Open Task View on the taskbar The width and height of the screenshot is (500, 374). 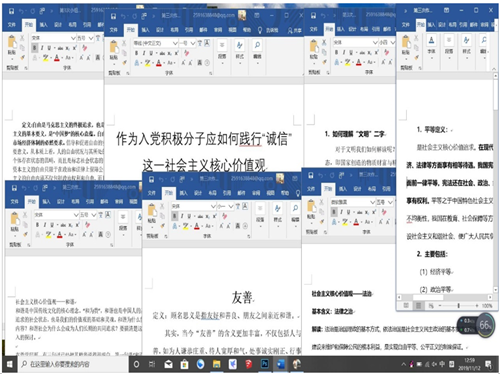(152, 364)
